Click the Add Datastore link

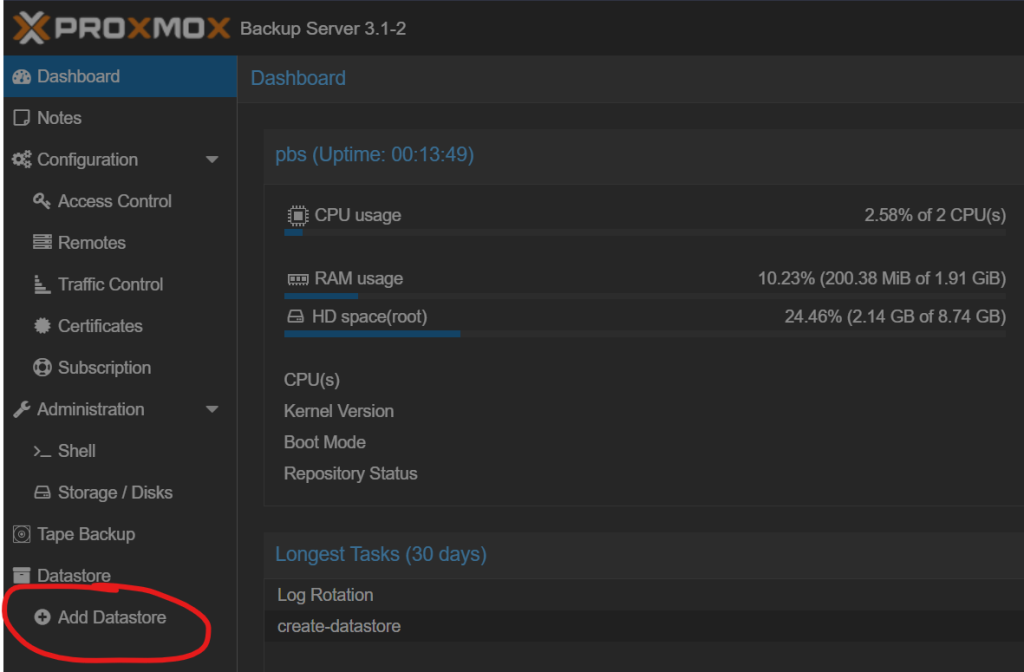tap(112, 617)
